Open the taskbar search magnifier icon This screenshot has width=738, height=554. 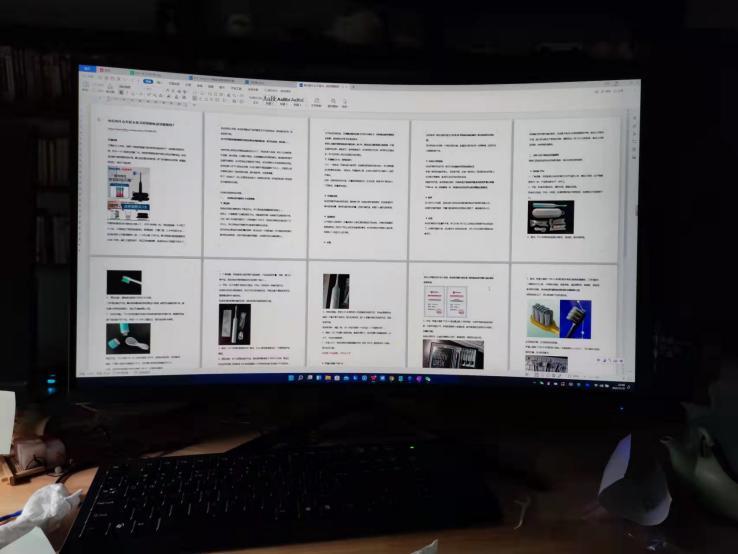[300, 378]
